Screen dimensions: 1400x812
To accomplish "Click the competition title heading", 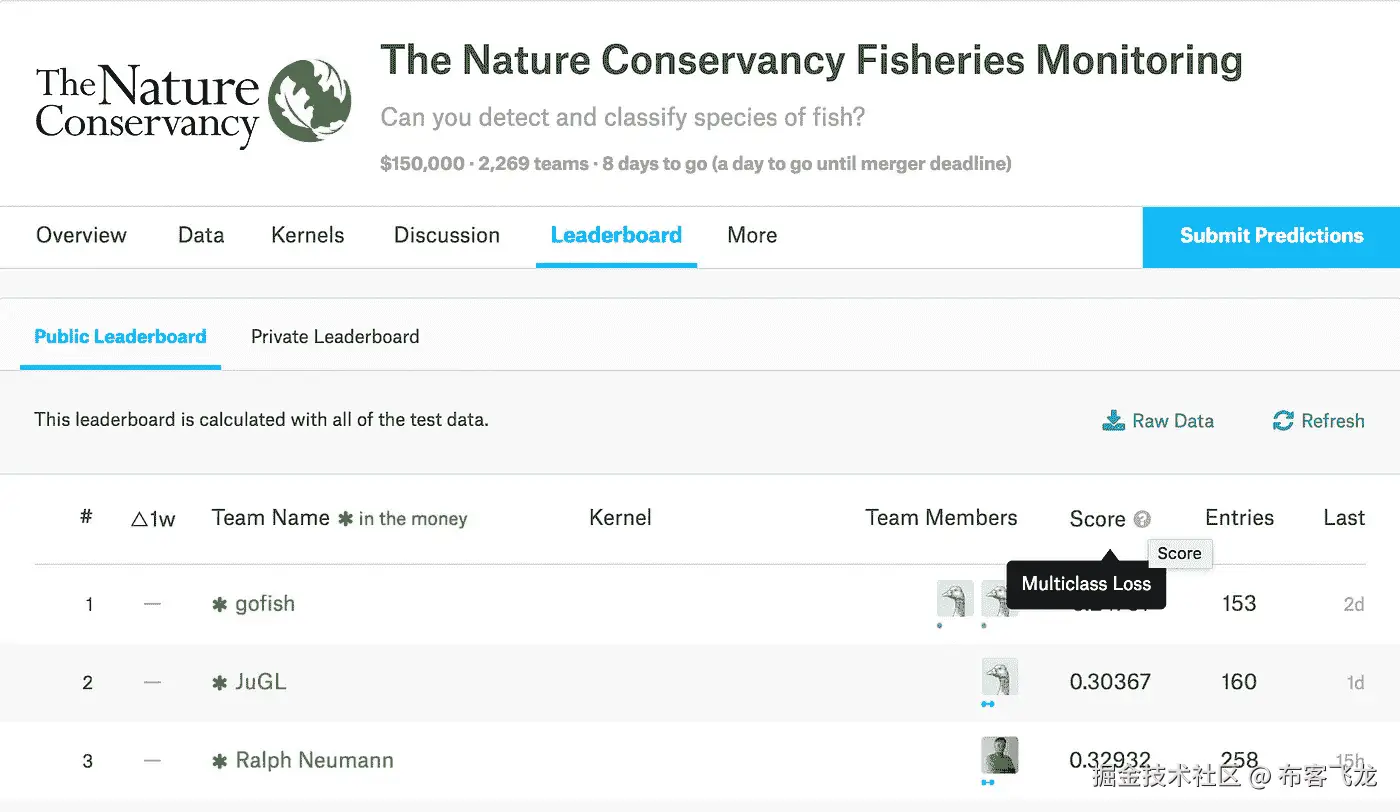I will pos(811,61).
